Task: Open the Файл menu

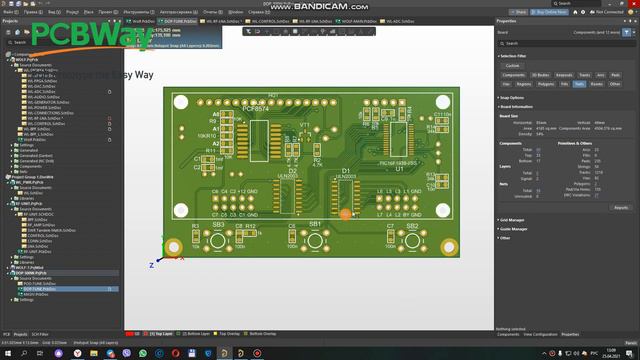Action: [x=11, y=12]
